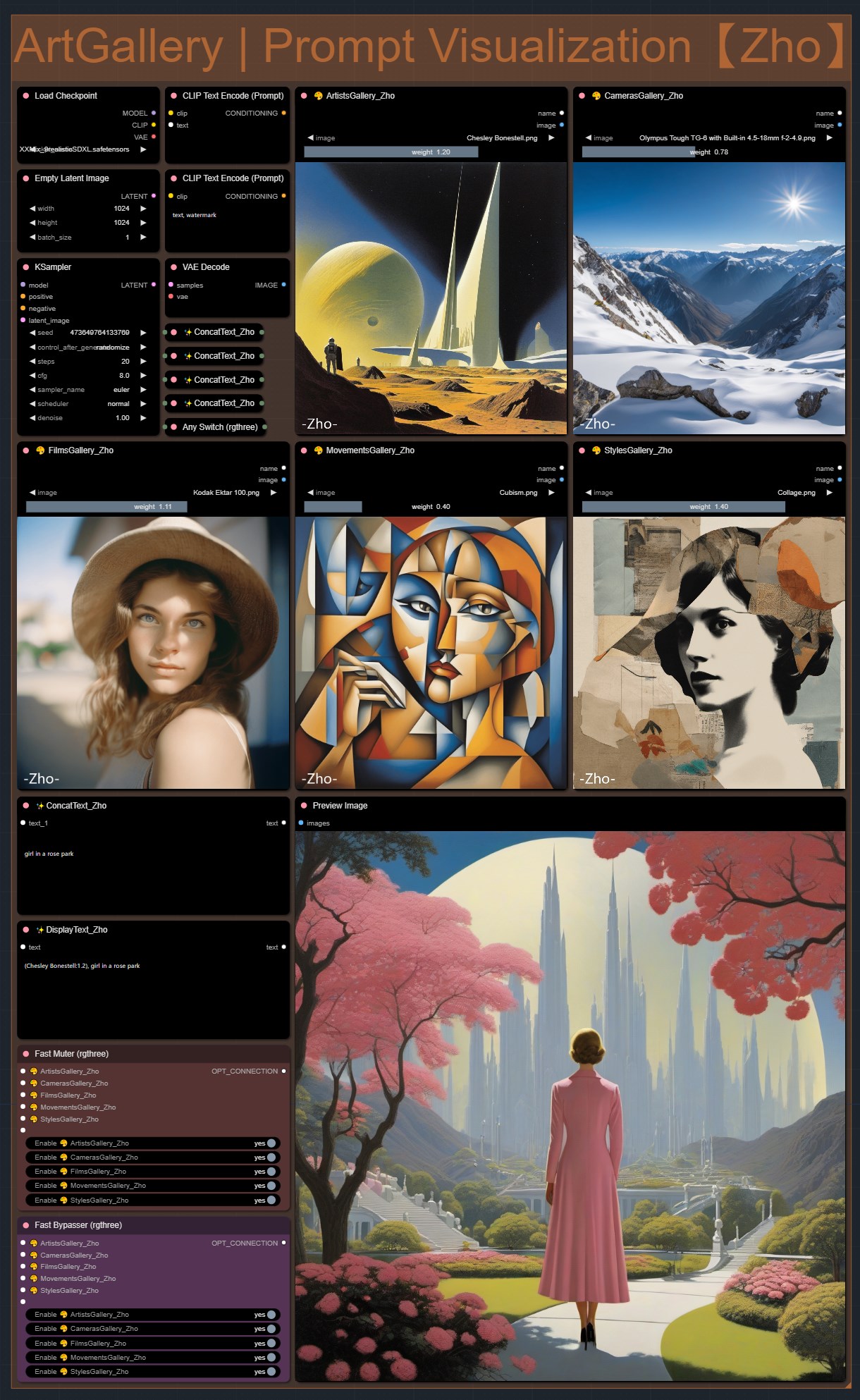Toggle Enable ArtistsGallery_Zho in Fast Bypasser

[153, 1315]
